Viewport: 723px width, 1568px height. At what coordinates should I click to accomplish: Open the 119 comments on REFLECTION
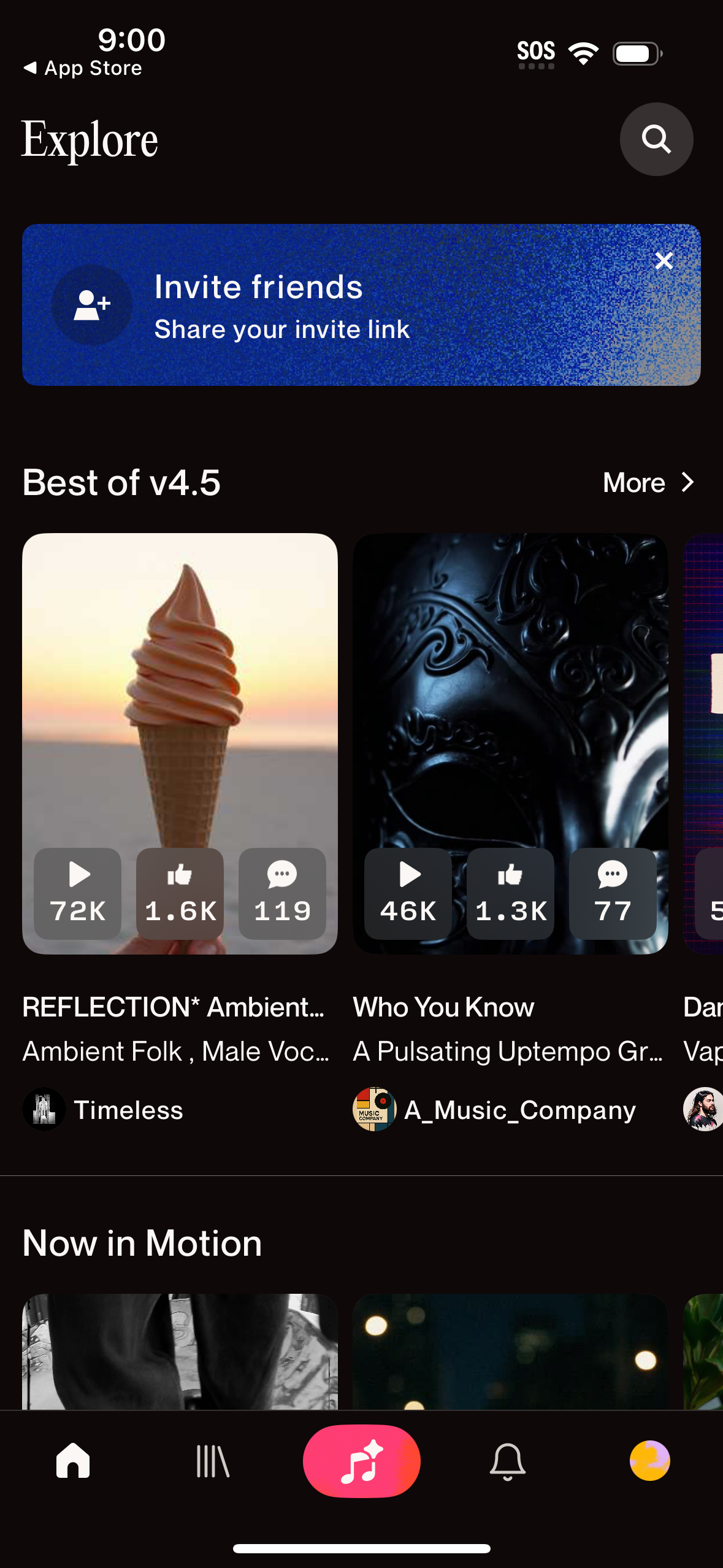(282, 893)
